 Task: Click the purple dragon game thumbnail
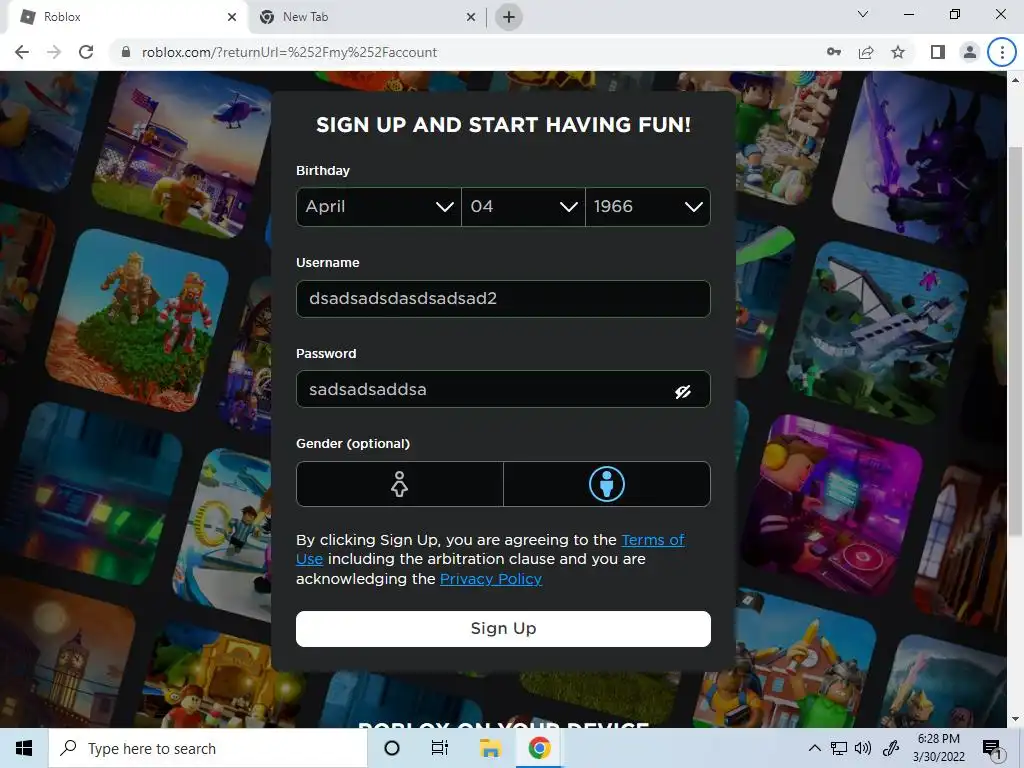click(x=920, y=155)
